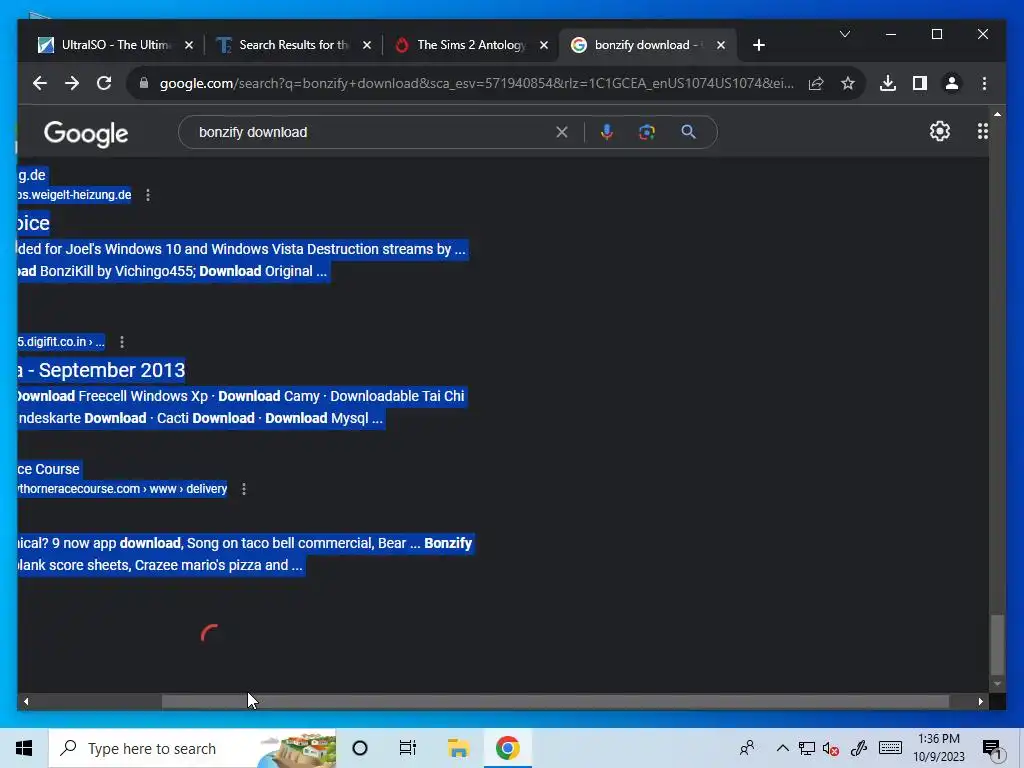Screen dimensions: 1024x768
Task: Open Google quick settings gear
Action: coord(940,131)
